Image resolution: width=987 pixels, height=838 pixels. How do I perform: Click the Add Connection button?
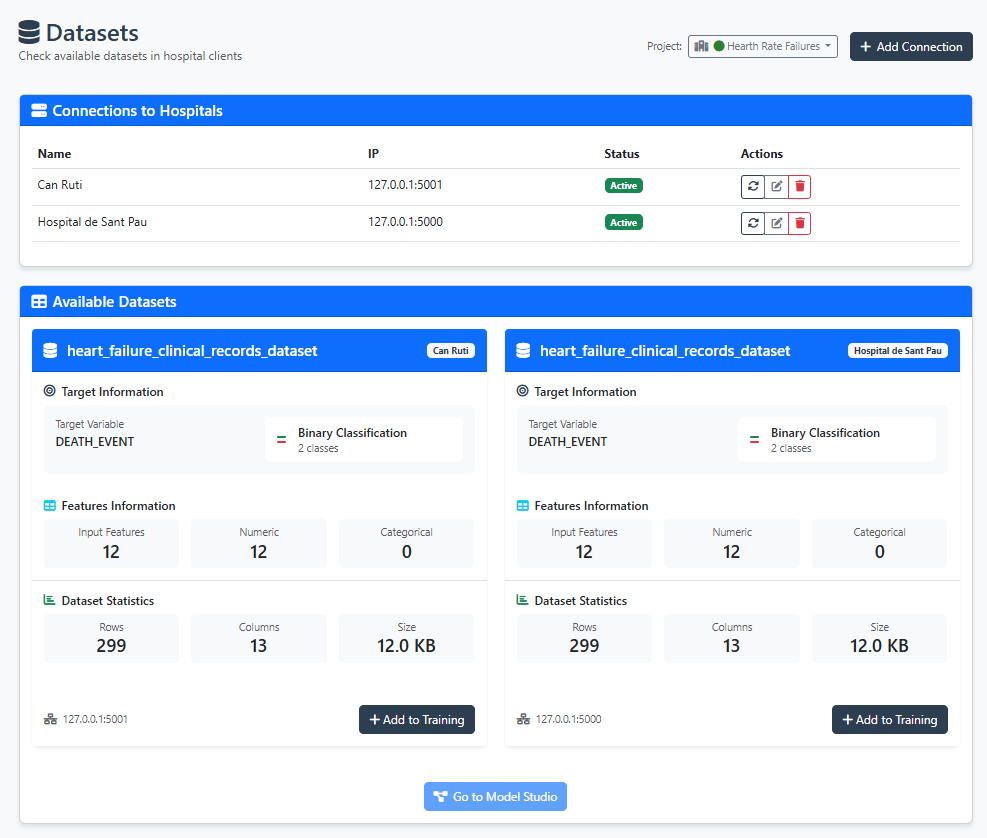click(911, 46)
